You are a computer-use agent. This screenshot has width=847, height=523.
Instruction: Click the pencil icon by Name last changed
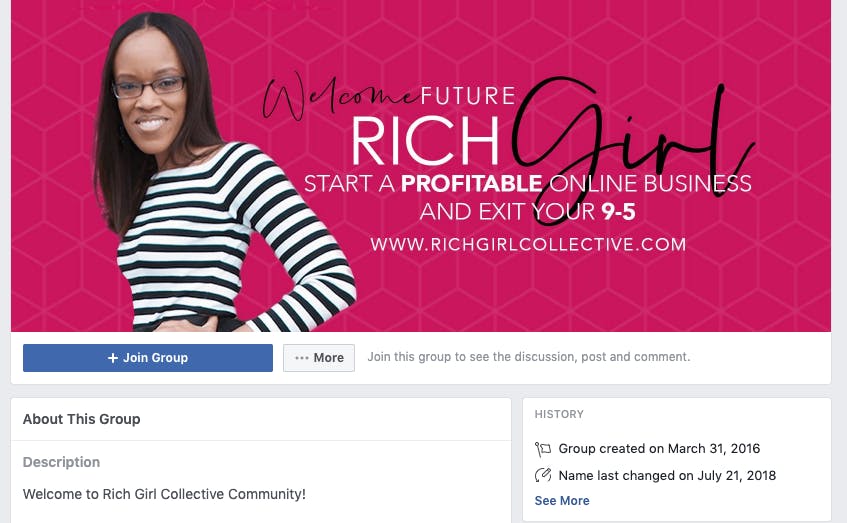click(543, 475)
